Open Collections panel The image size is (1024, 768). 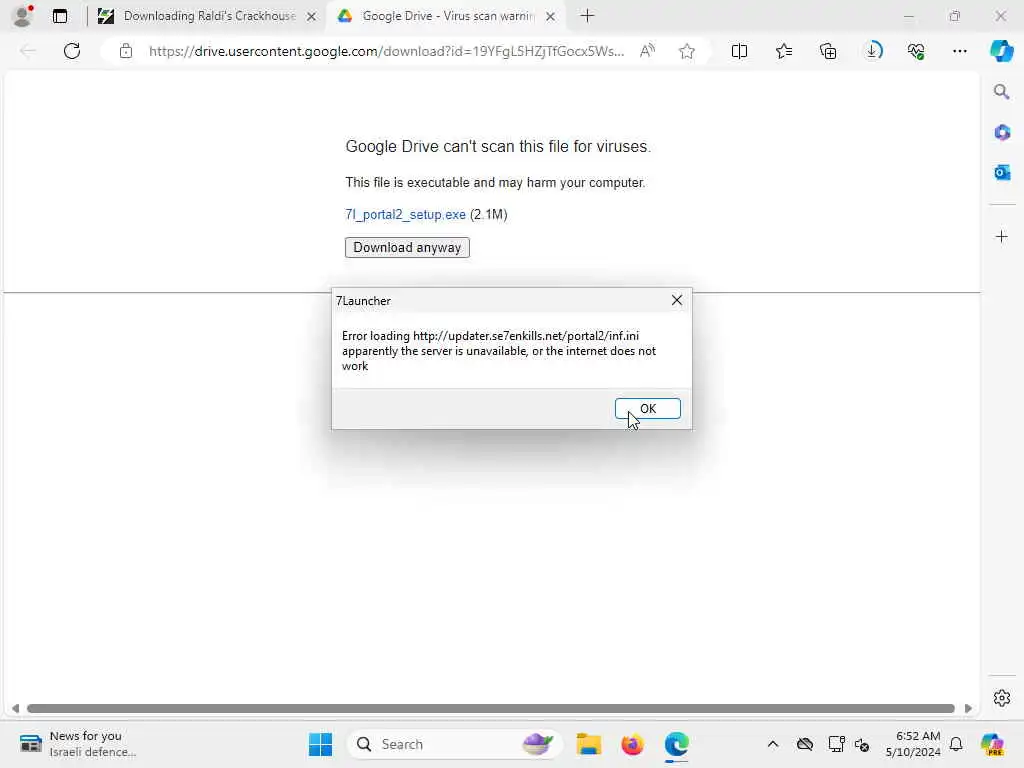(828, 51)
